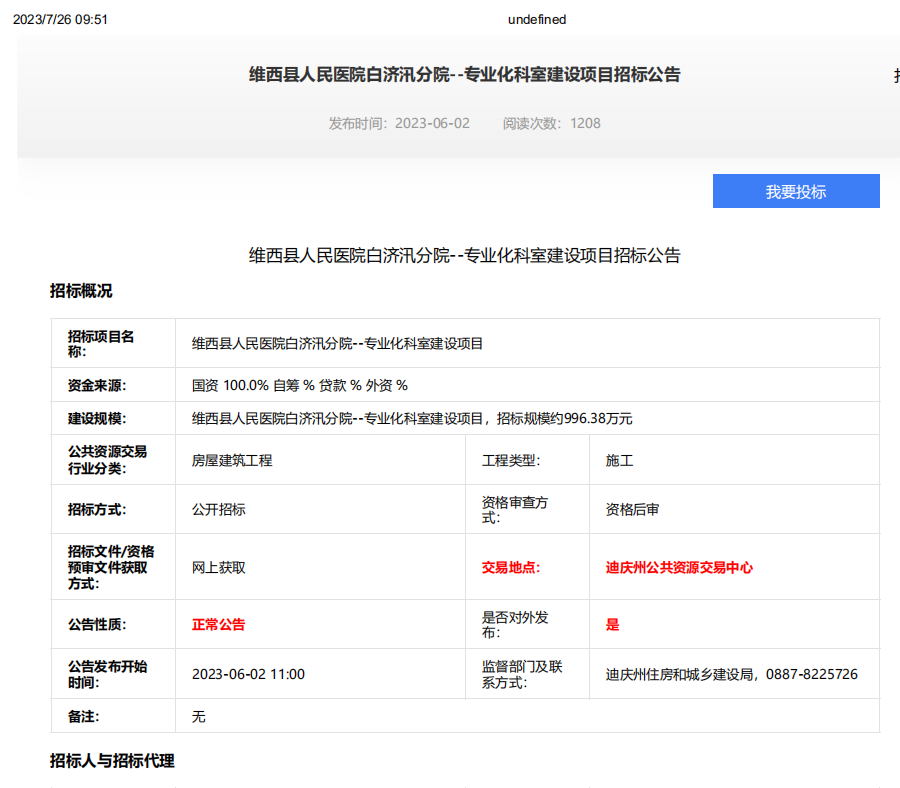Click the 2023/7/26 09:51 timestamp at top left
Image resolution: width=900 pixels, height=788 pixels.
[x=60, y=19]
